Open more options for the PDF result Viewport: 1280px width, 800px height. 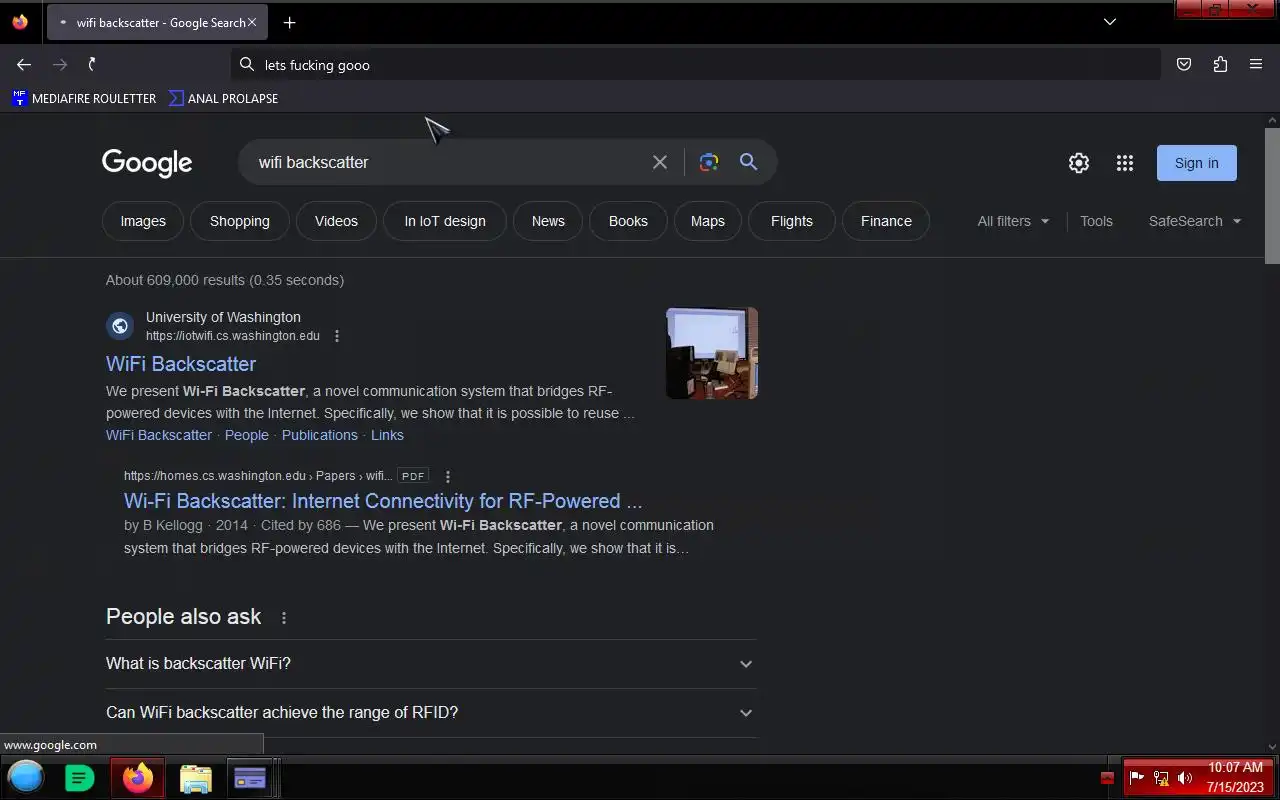pyautogui.click(x=448, y=476)
